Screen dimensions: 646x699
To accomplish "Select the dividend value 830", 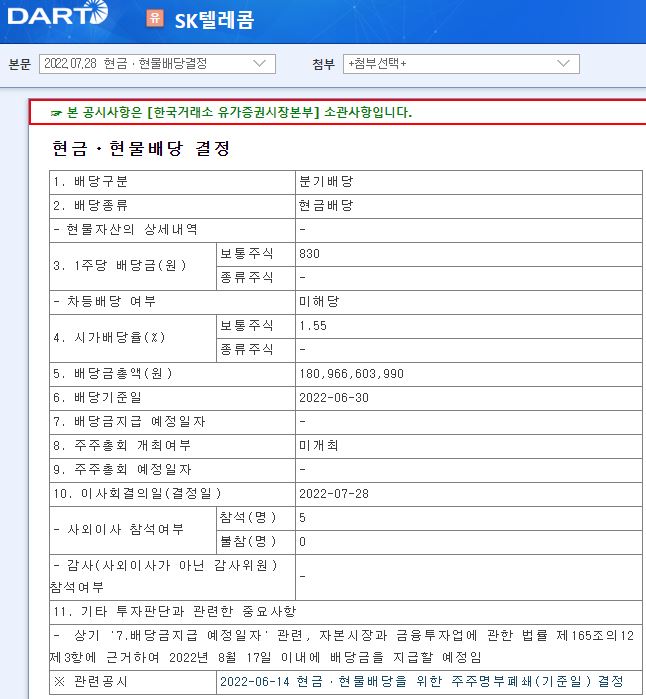I will click(309, 254).
